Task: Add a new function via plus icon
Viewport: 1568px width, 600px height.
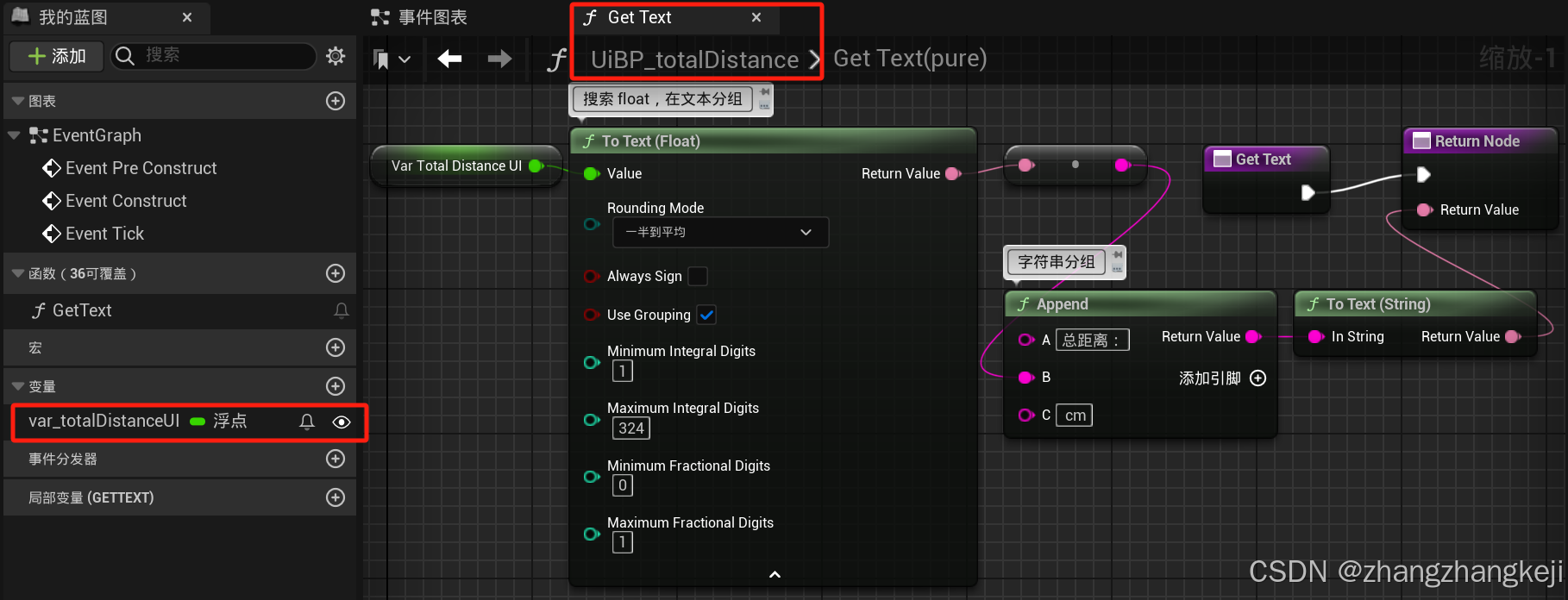Action: coord(336,273)
